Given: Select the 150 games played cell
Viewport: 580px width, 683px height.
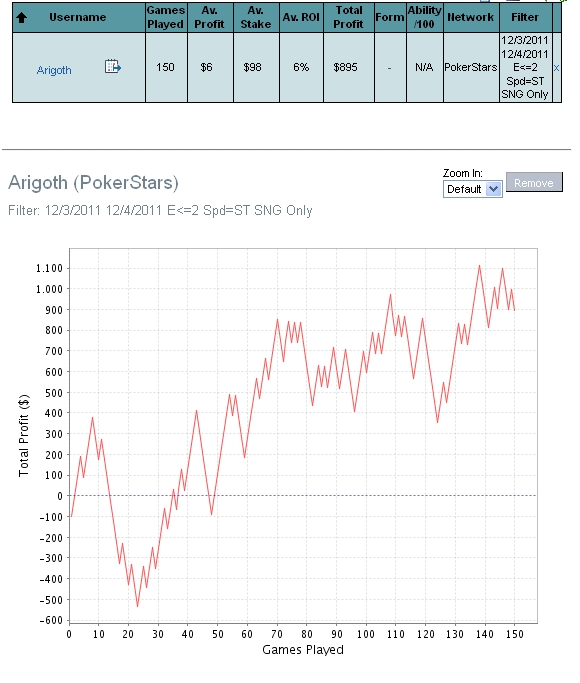Looking at the screenshot, I should (x=166, y=68).
